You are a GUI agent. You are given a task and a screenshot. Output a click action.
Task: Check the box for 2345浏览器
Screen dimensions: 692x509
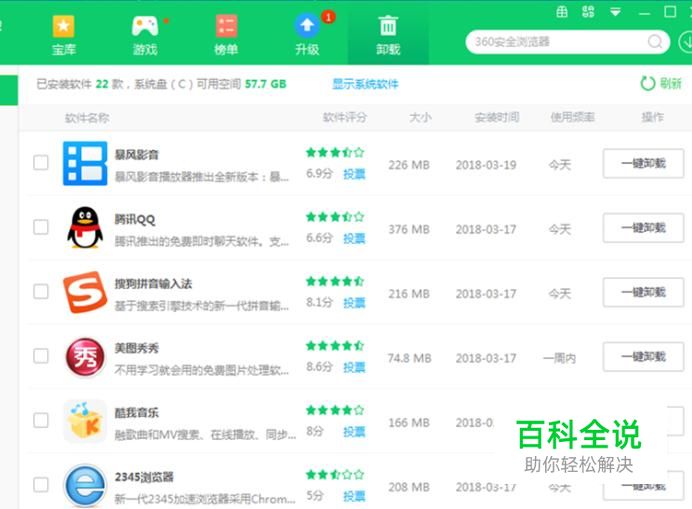(x=41, y=485)
